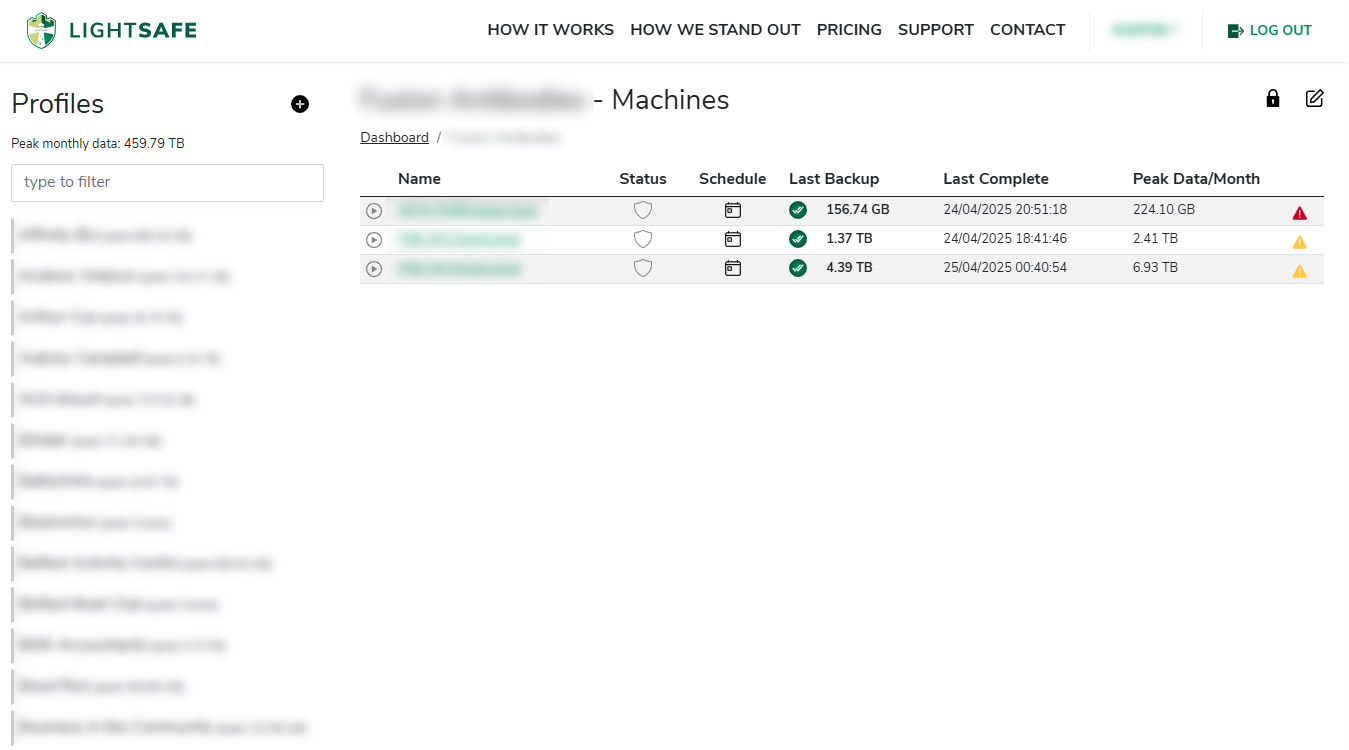Click the type to filter input field
The height and width of the screenshot is (750, 1349).
click(x=167, y=183)
